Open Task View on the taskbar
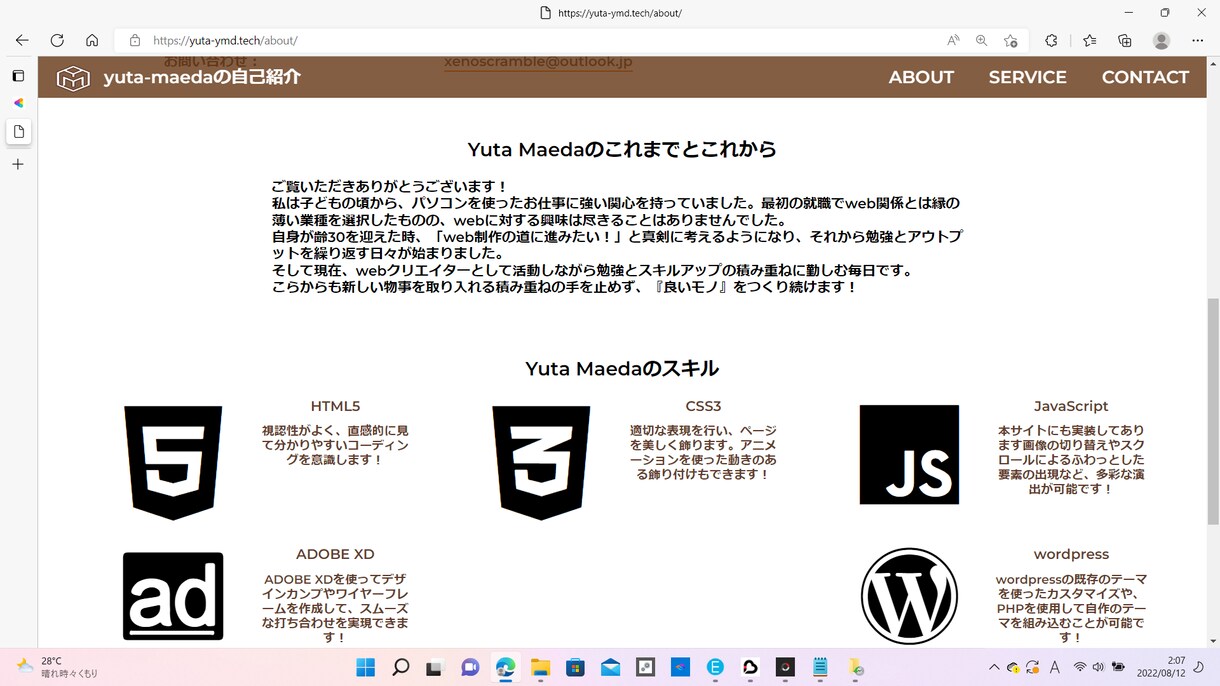 pos(435,667)
